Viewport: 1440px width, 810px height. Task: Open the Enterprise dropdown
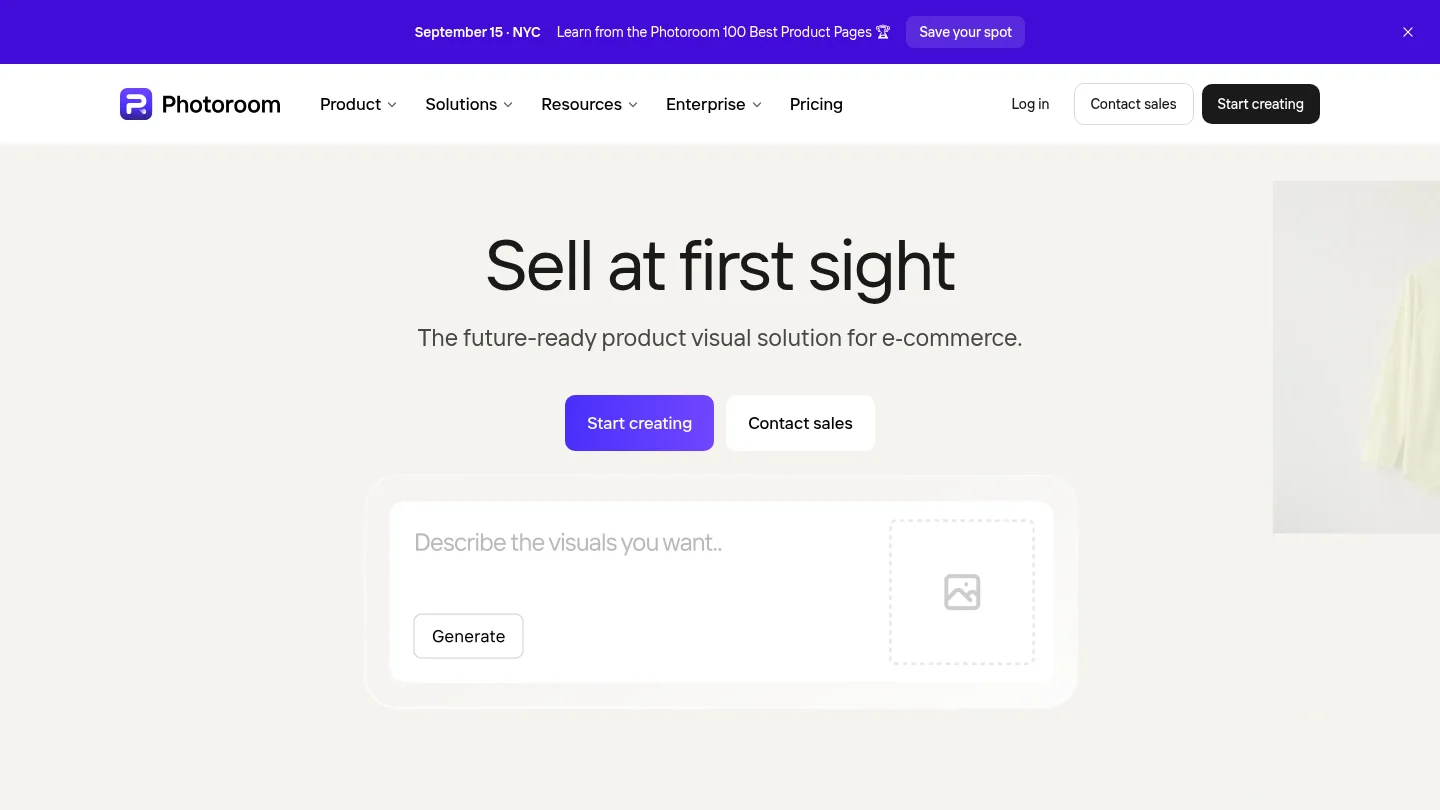[x=714, y=104]
